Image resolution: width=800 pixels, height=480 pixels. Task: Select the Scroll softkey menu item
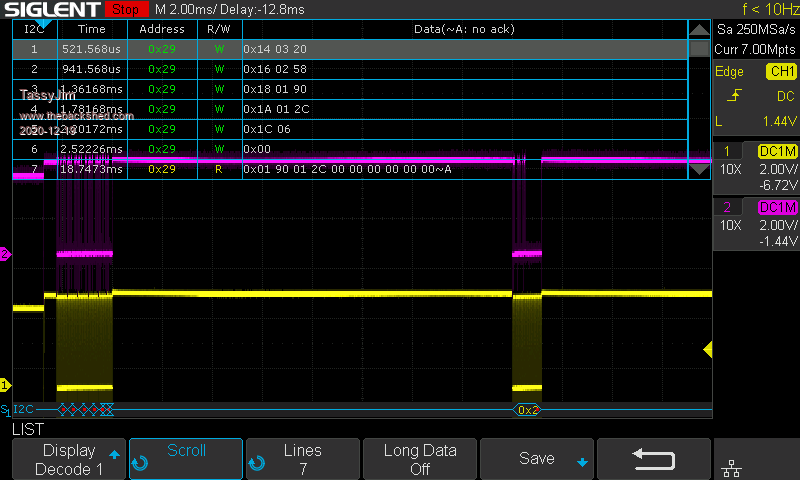coord(186,459)
